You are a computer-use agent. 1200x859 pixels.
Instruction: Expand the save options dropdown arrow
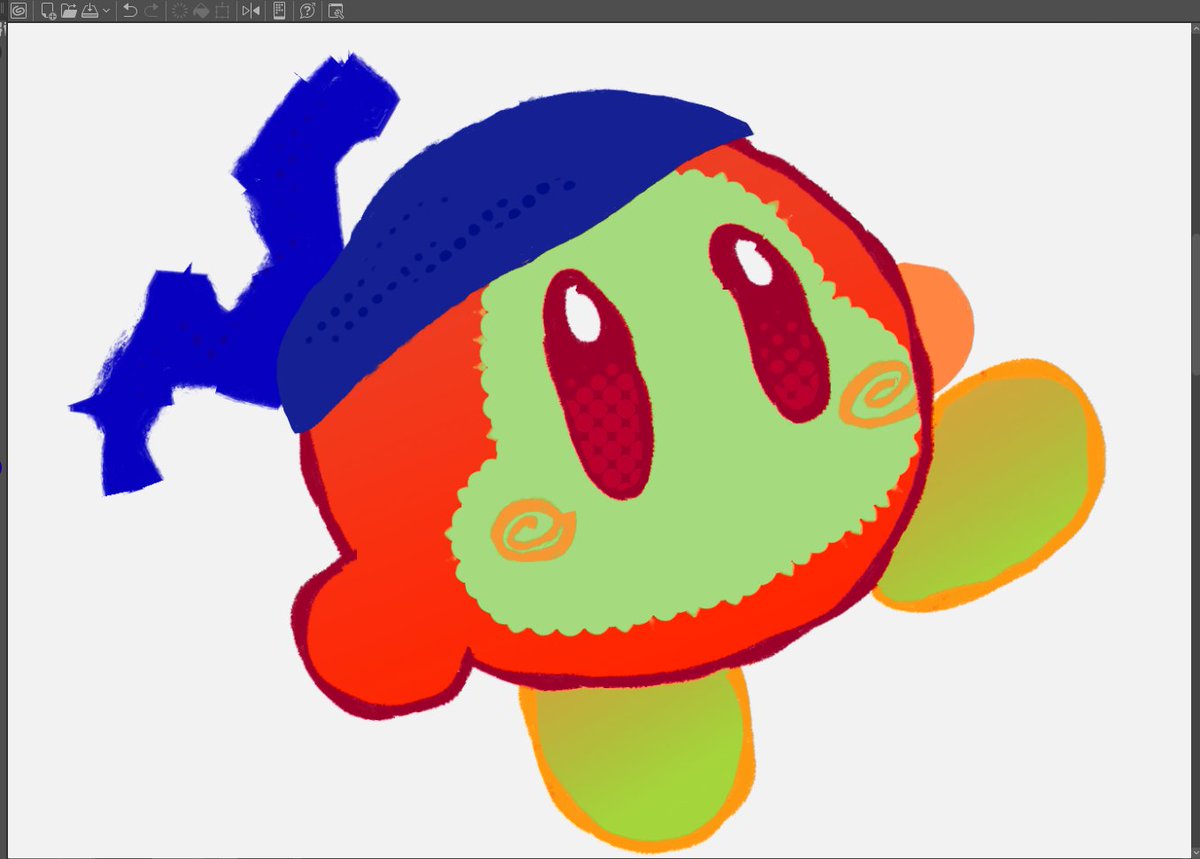click(106, 11)
